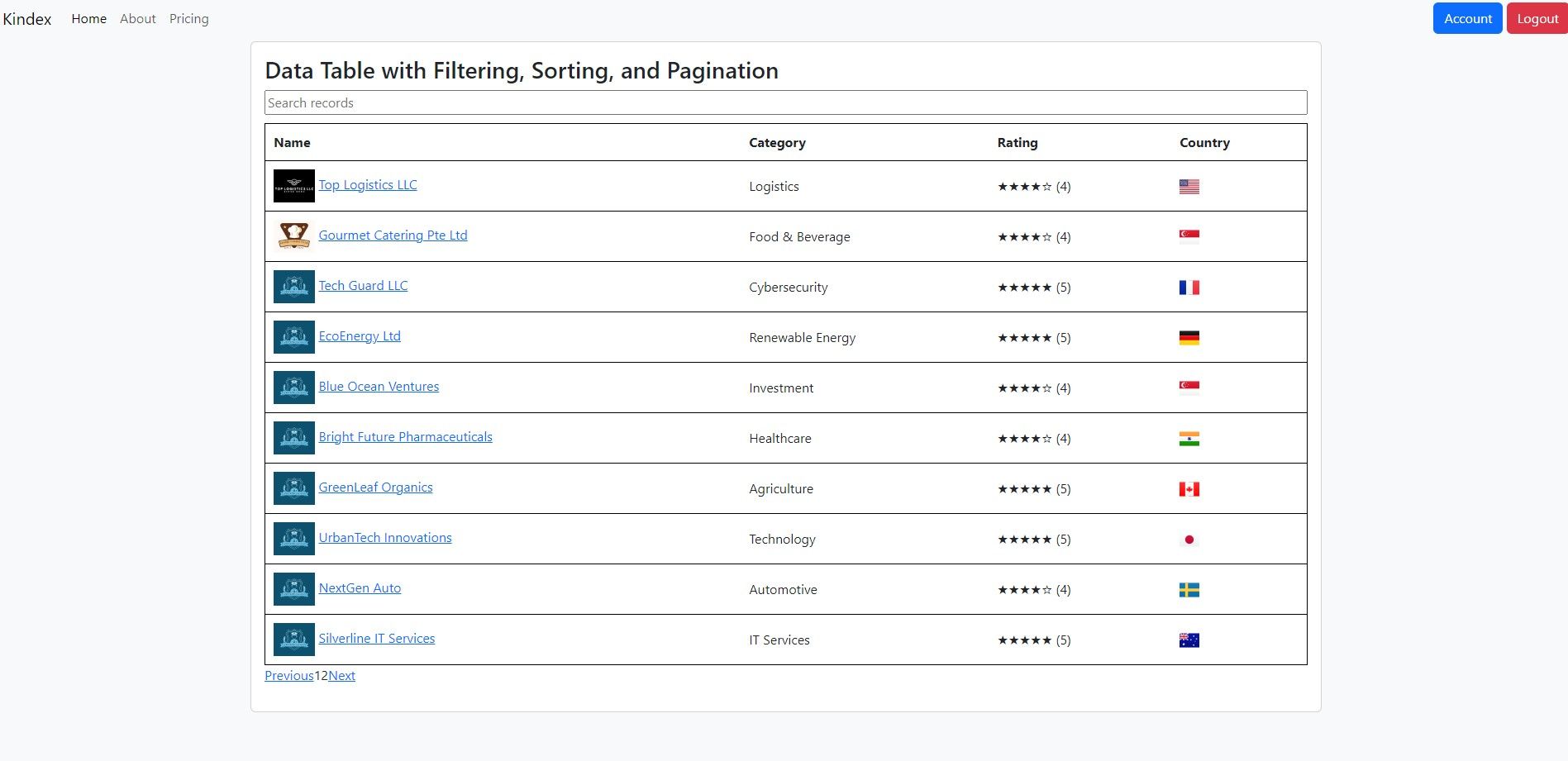Click the Renewable Energy category cell
This screenshot has height=761, width=1568.
coord(803,338)
